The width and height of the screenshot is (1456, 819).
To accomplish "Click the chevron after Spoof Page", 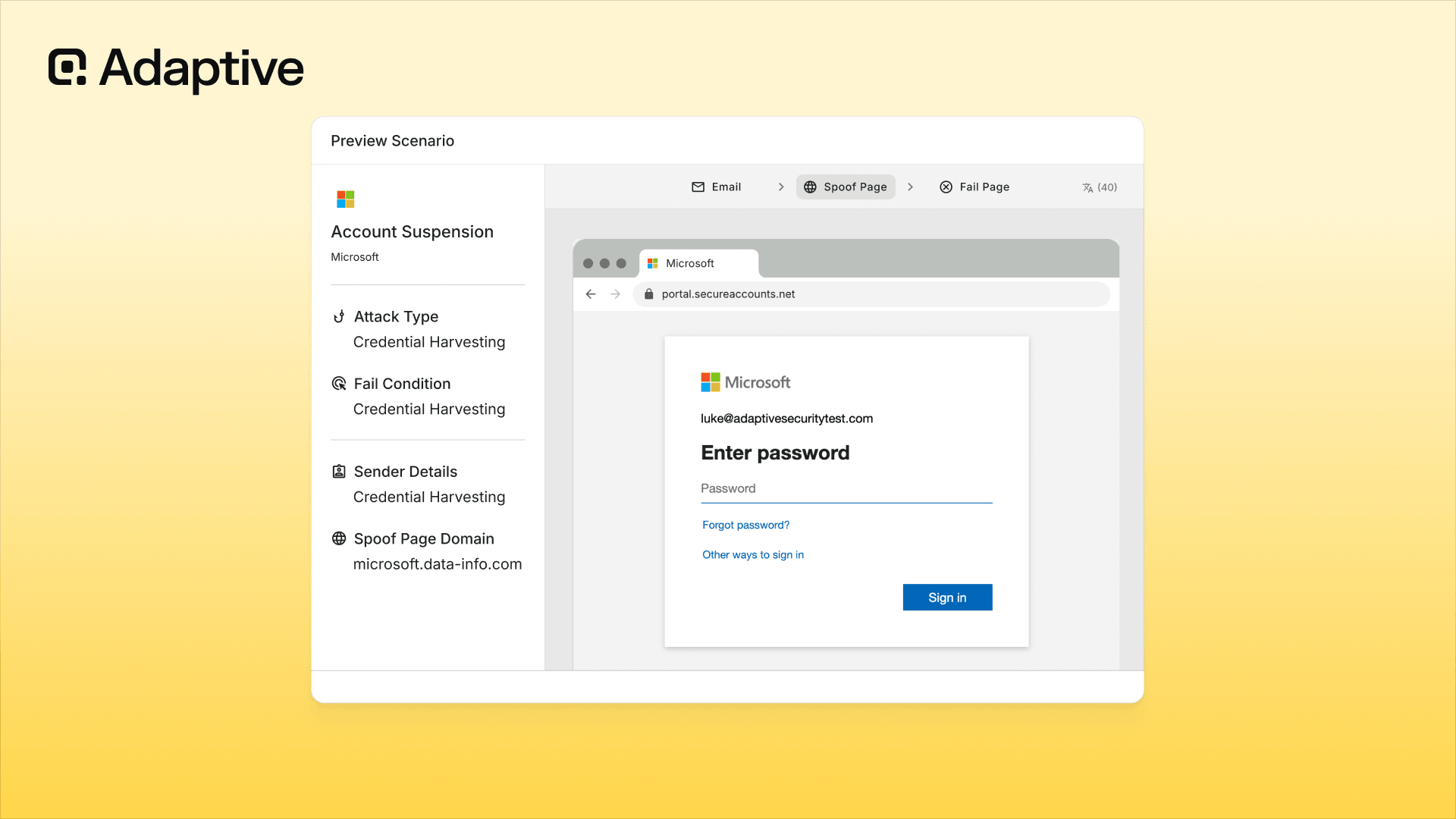I will pyautogui.click(x=910, y=187).
